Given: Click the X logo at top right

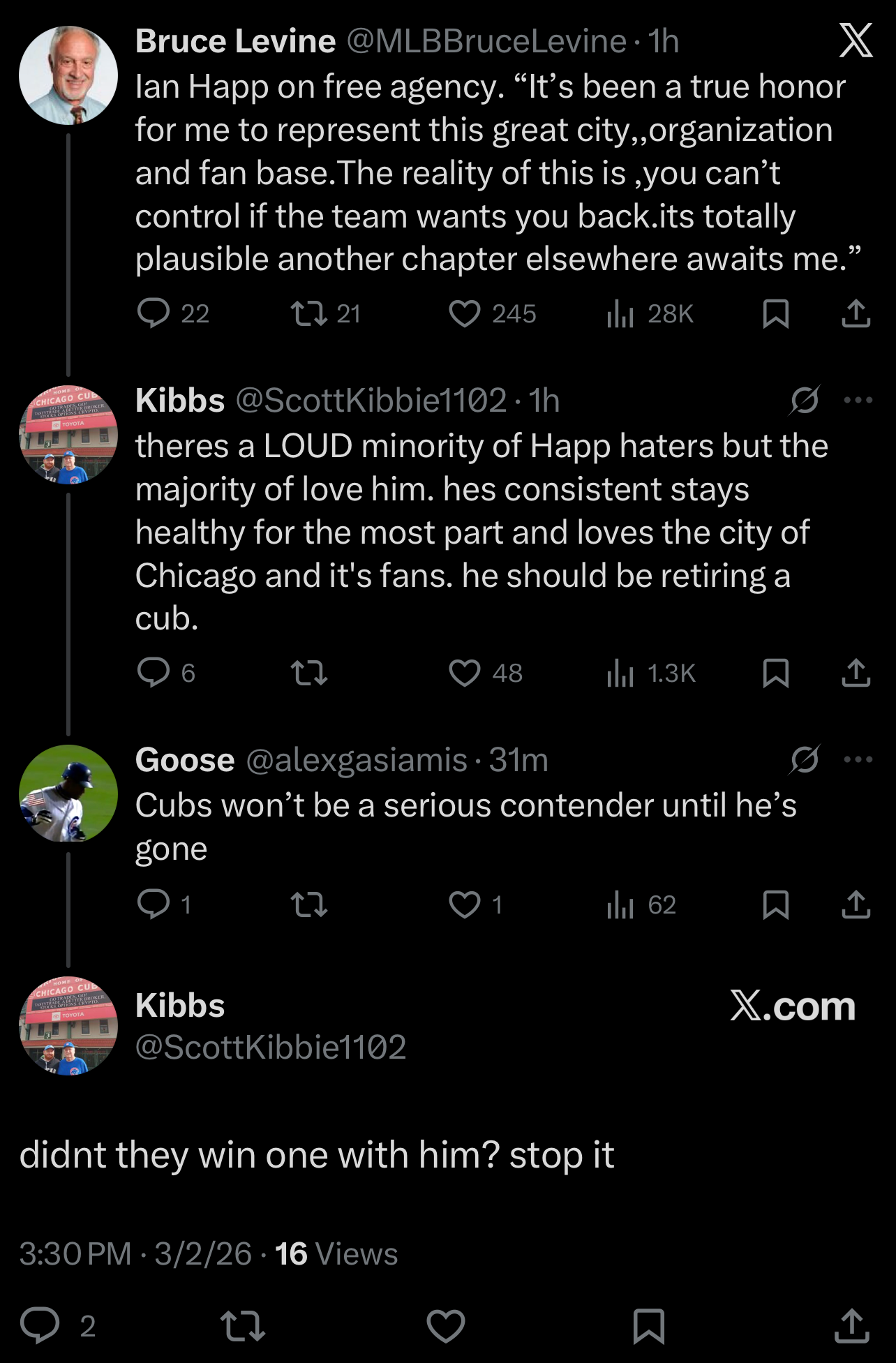Looking at the screenshot, I should 856,40.
